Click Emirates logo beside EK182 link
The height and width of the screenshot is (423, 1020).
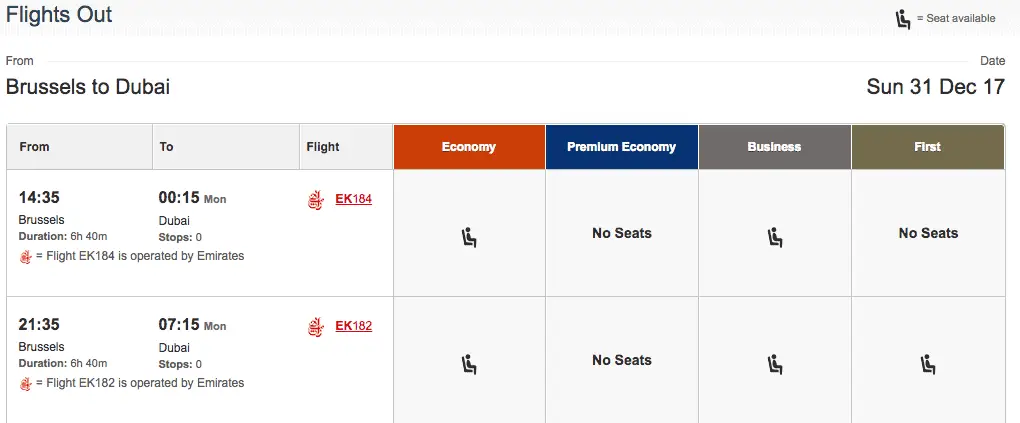(x=316, y=327)
